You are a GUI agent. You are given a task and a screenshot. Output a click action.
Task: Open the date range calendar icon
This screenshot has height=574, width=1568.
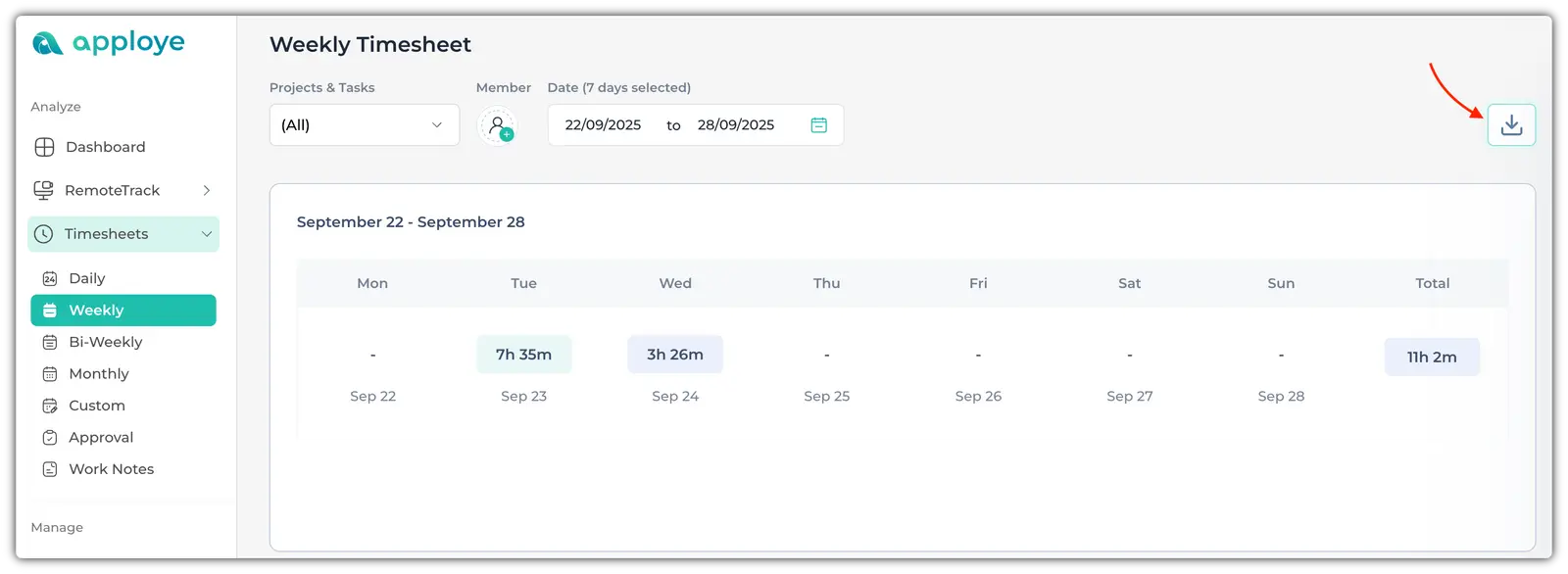(819, 125)
